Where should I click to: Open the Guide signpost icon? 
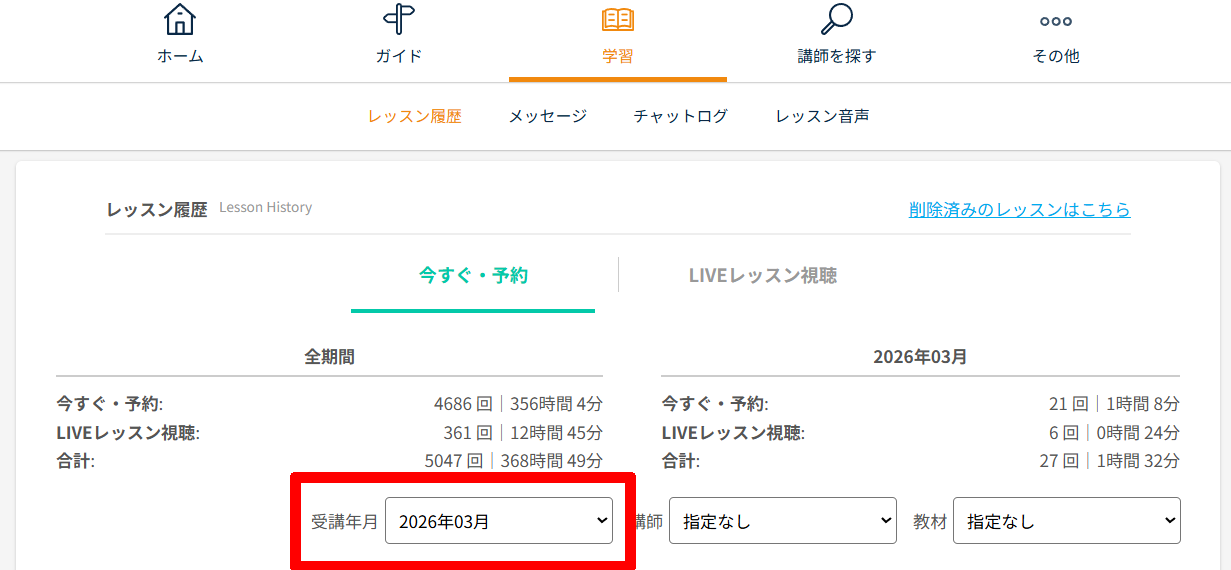(399, 19)
